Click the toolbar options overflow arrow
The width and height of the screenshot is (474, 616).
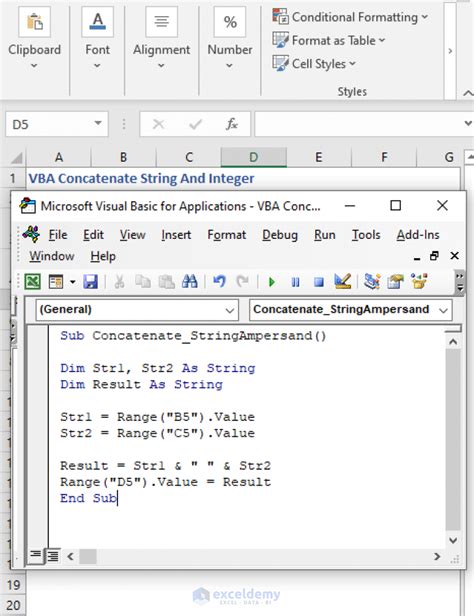460,282
